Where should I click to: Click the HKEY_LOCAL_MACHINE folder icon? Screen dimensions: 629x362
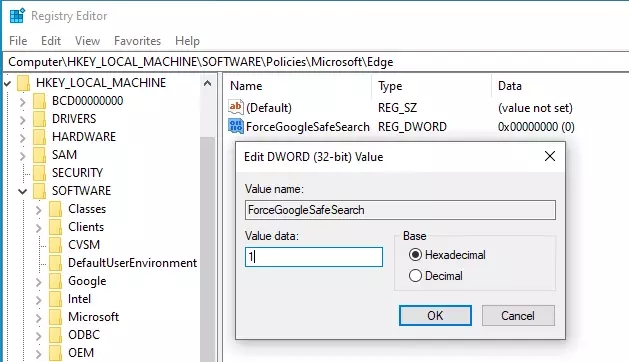(23, 83)
